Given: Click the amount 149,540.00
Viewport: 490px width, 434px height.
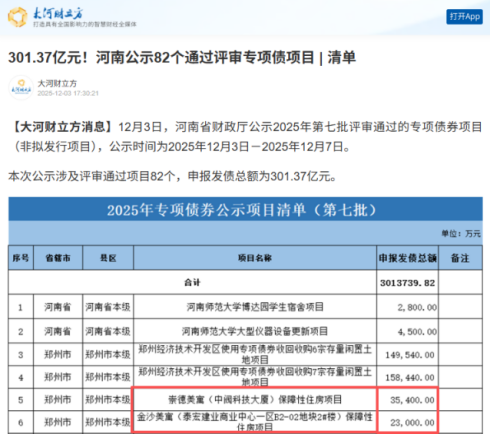Looking at the screenshot, I should pyautogui.click(x=410, y=355).
